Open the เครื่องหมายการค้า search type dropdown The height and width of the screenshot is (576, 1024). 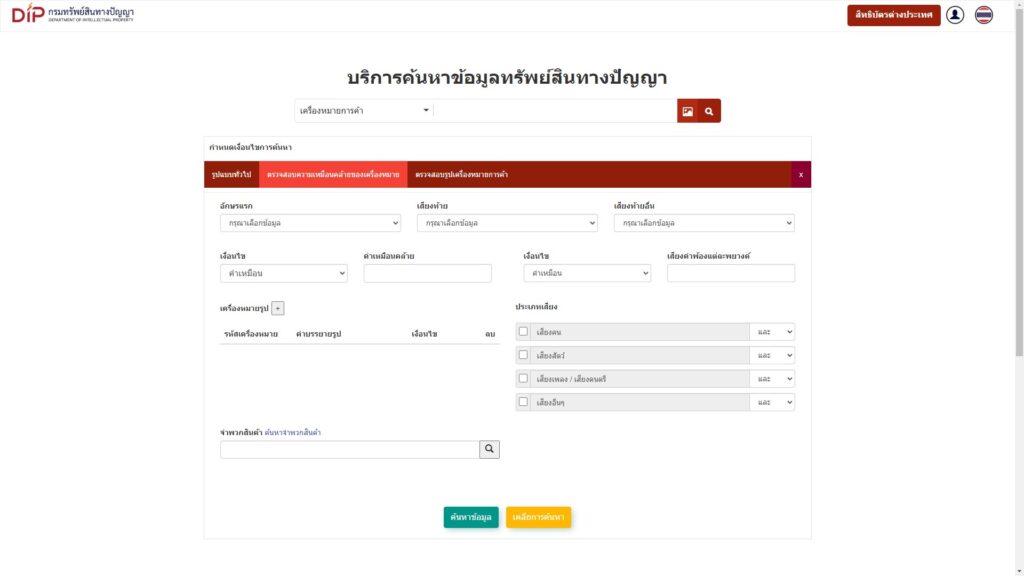coord(364,111)
